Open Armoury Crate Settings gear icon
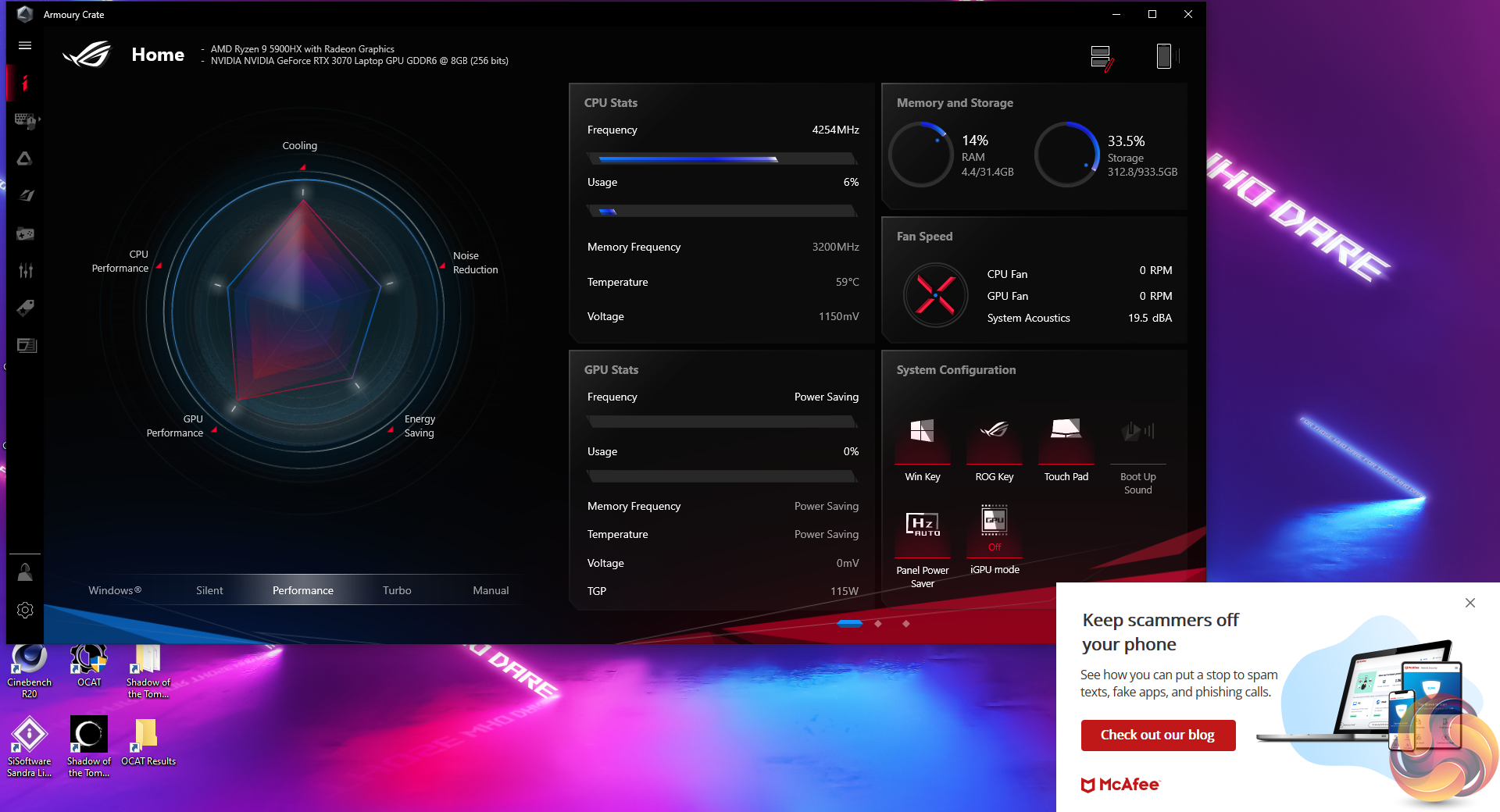 point(25,610)
